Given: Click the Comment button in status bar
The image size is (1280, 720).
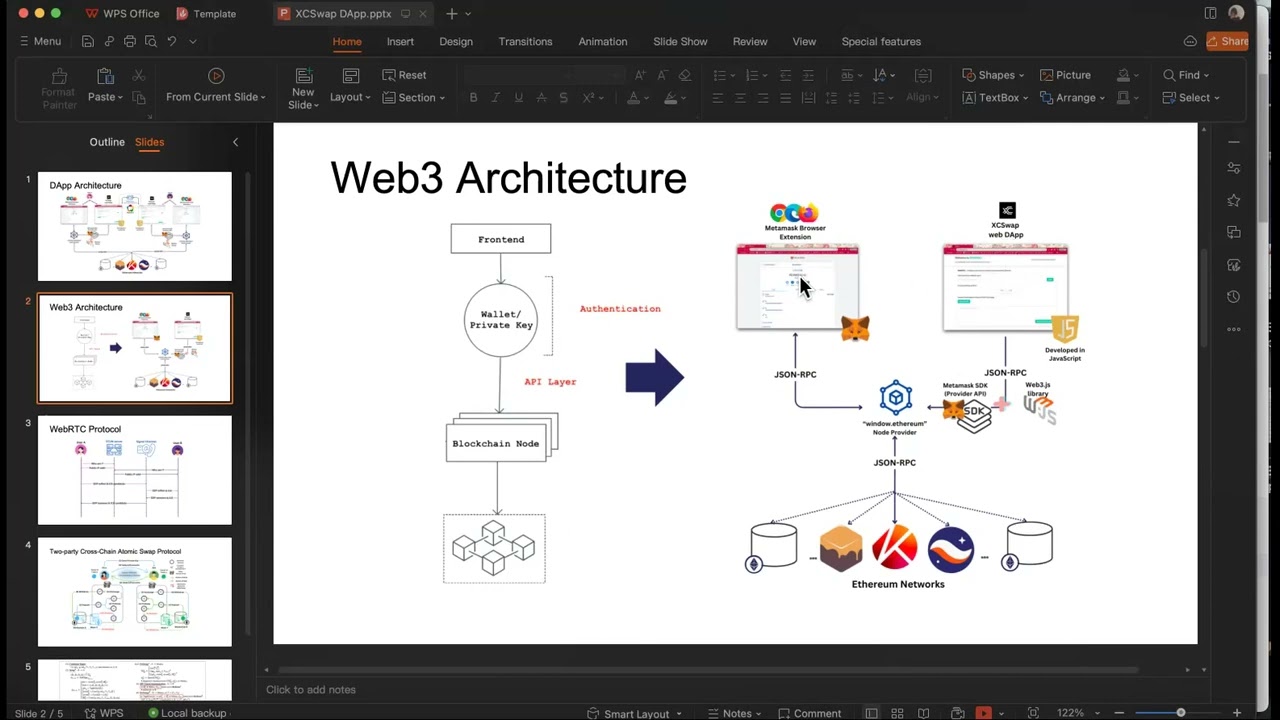Looking at the screenshot, I should coord(808,713).
